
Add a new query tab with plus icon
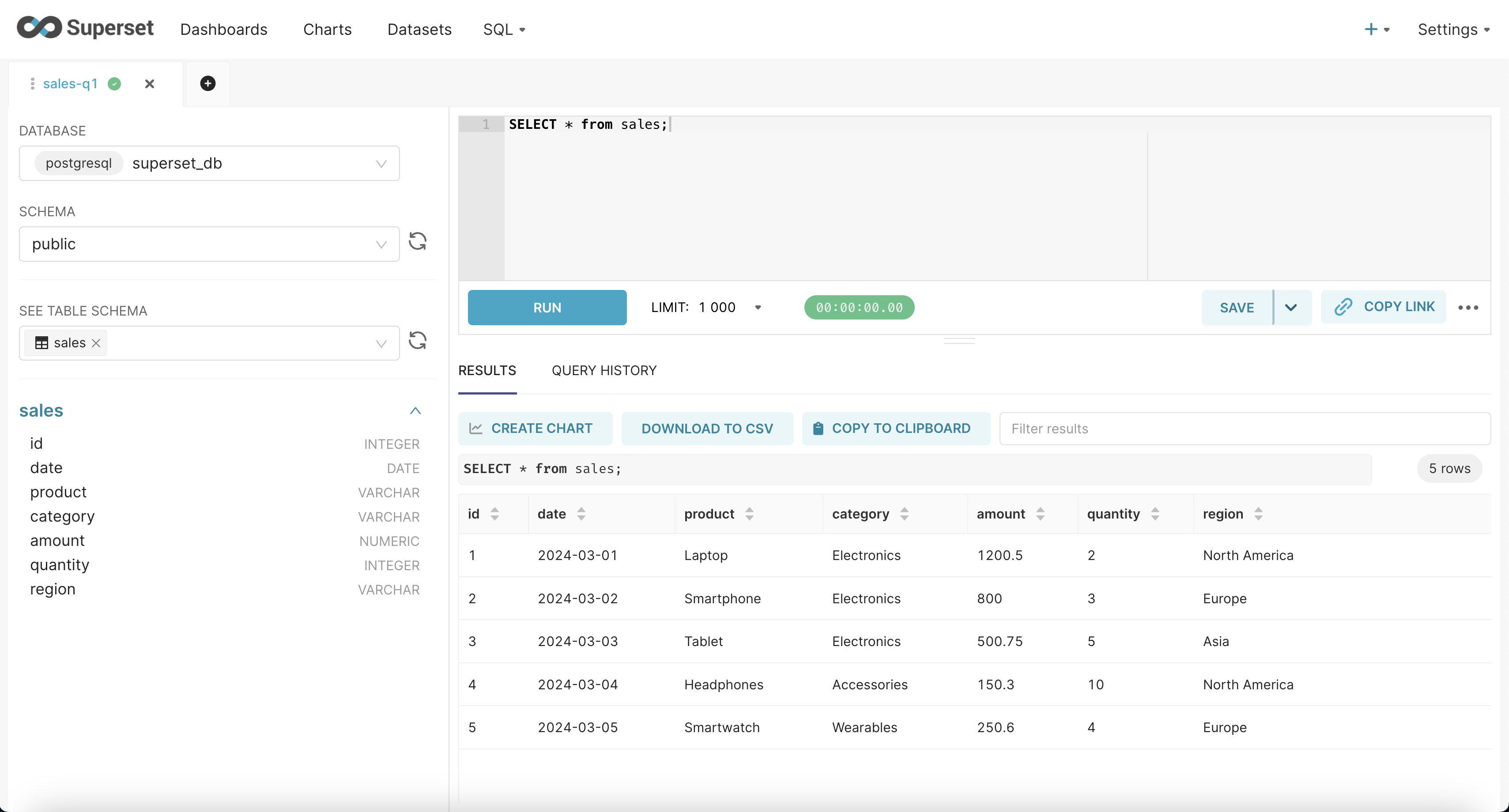click(x=207, y=84)
